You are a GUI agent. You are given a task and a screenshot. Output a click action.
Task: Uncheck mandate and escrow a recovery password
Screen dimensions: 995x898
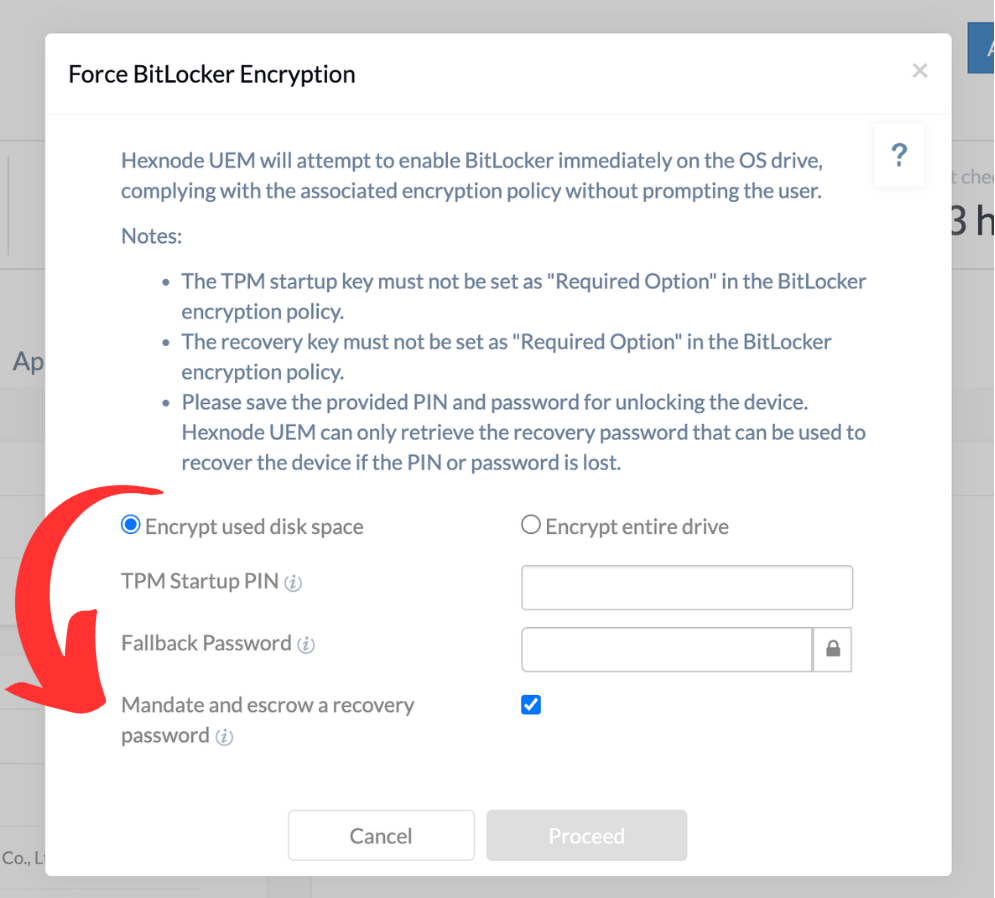531,705
